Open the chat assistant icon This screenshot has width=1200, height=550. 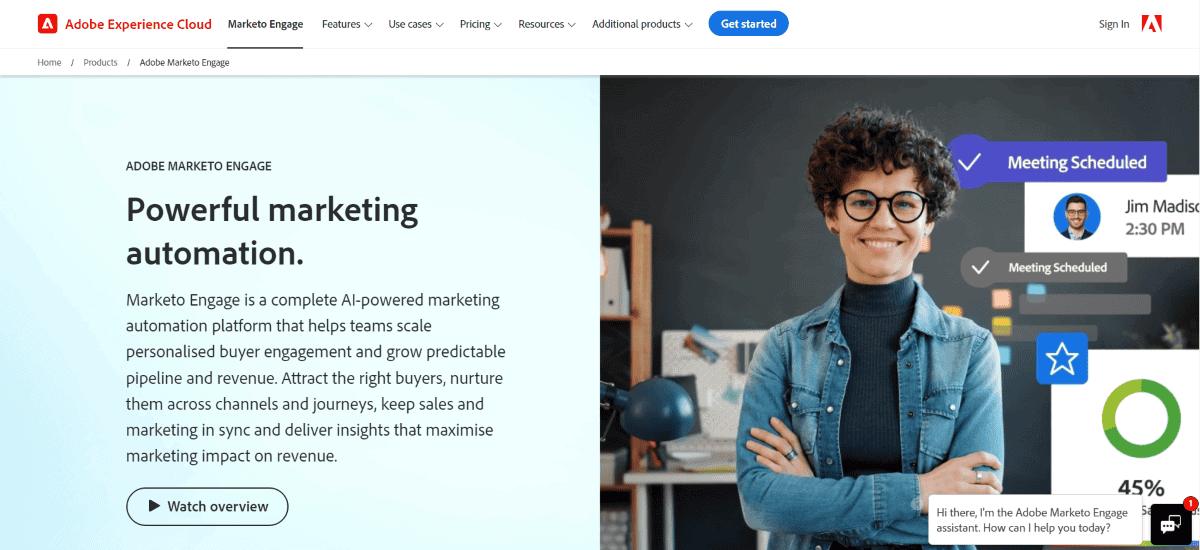1168,523
